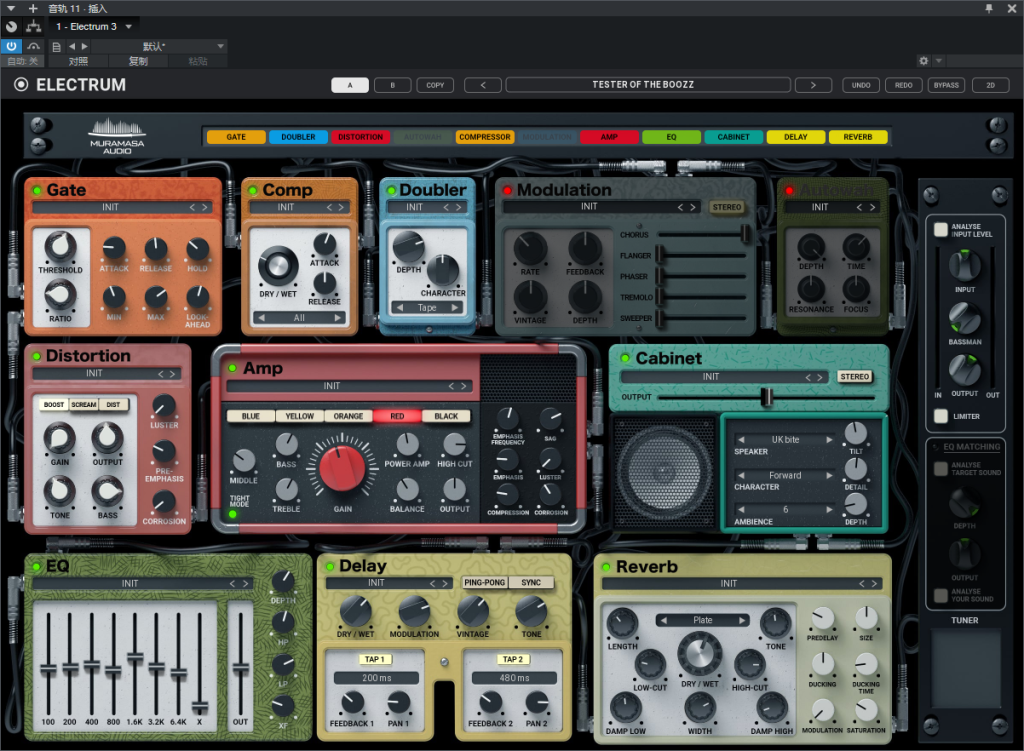
Task: Click the sidechain arc icon beside the power button
Action: click(33, 46)
